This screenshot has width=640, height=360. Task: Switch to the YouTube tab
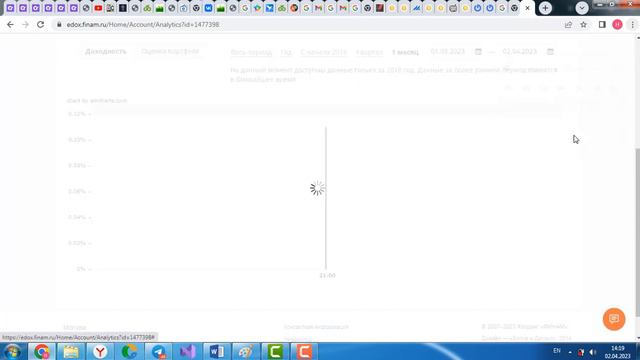pyautogui.click(x=98, y=8)
